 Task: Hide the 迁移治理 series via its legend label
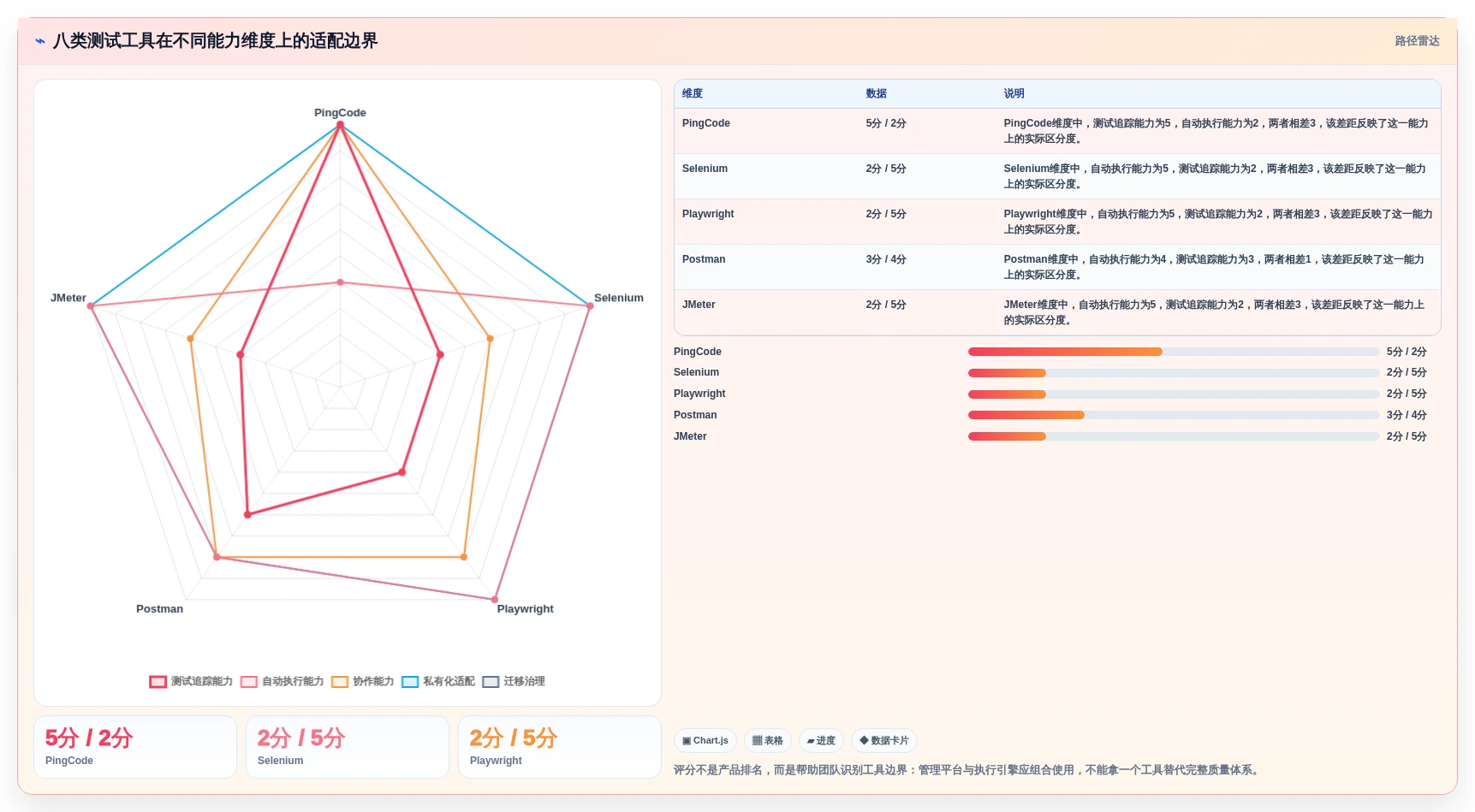524,682
